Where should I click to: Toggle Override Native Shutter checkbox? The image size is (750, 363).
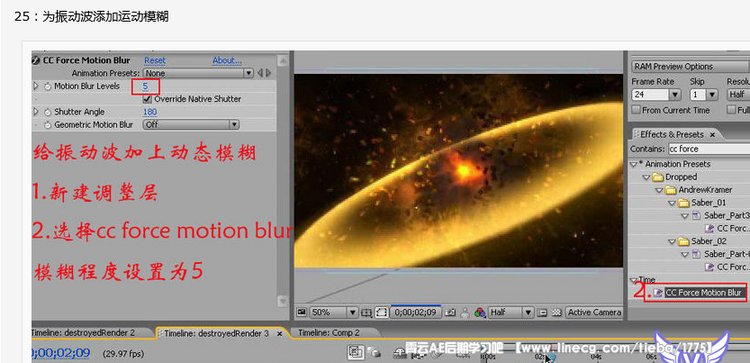point(147,99)
